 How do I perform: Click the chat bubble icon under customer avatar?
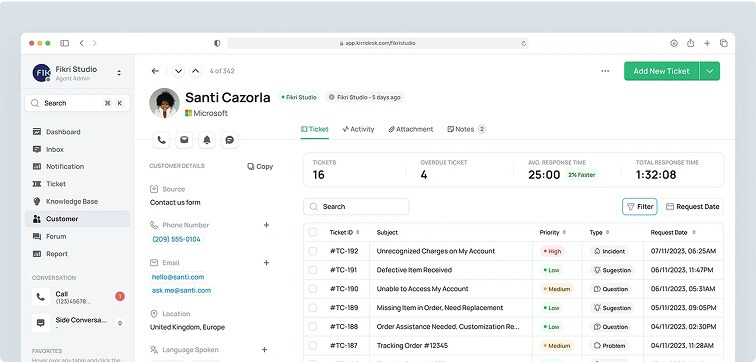[230, 140]
